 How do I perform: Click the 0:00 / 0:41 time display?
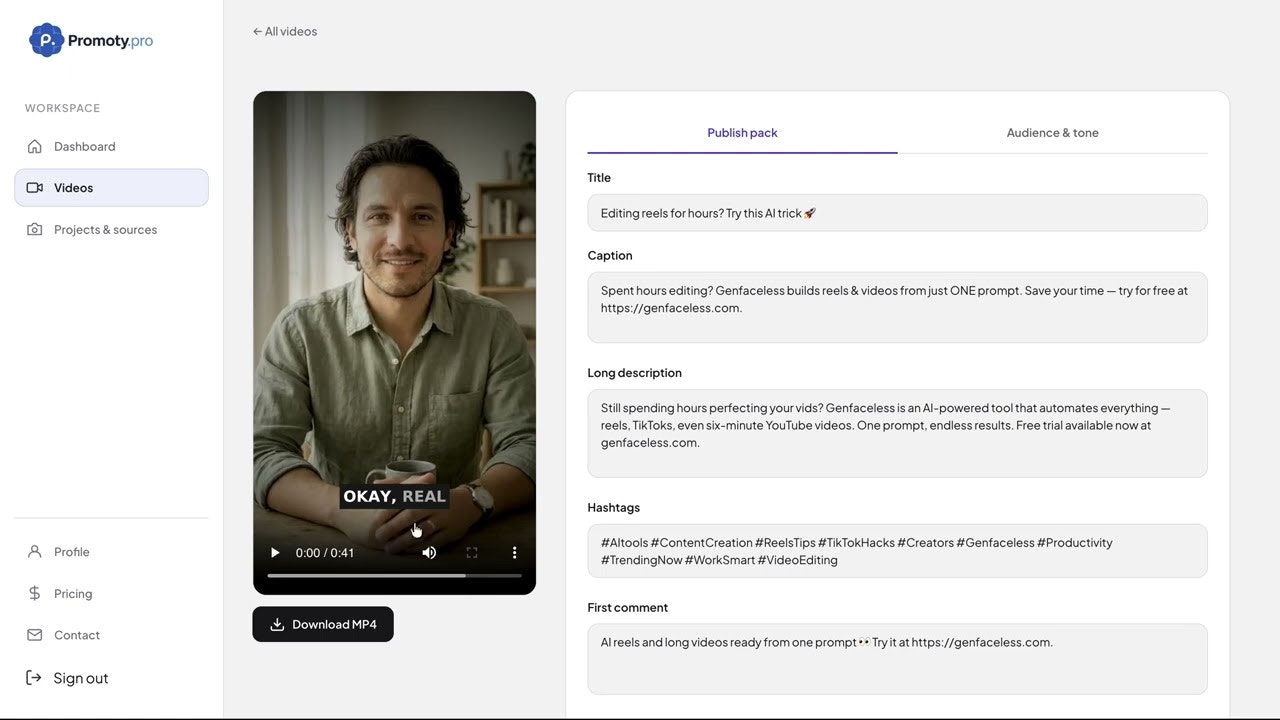point(325,553)
